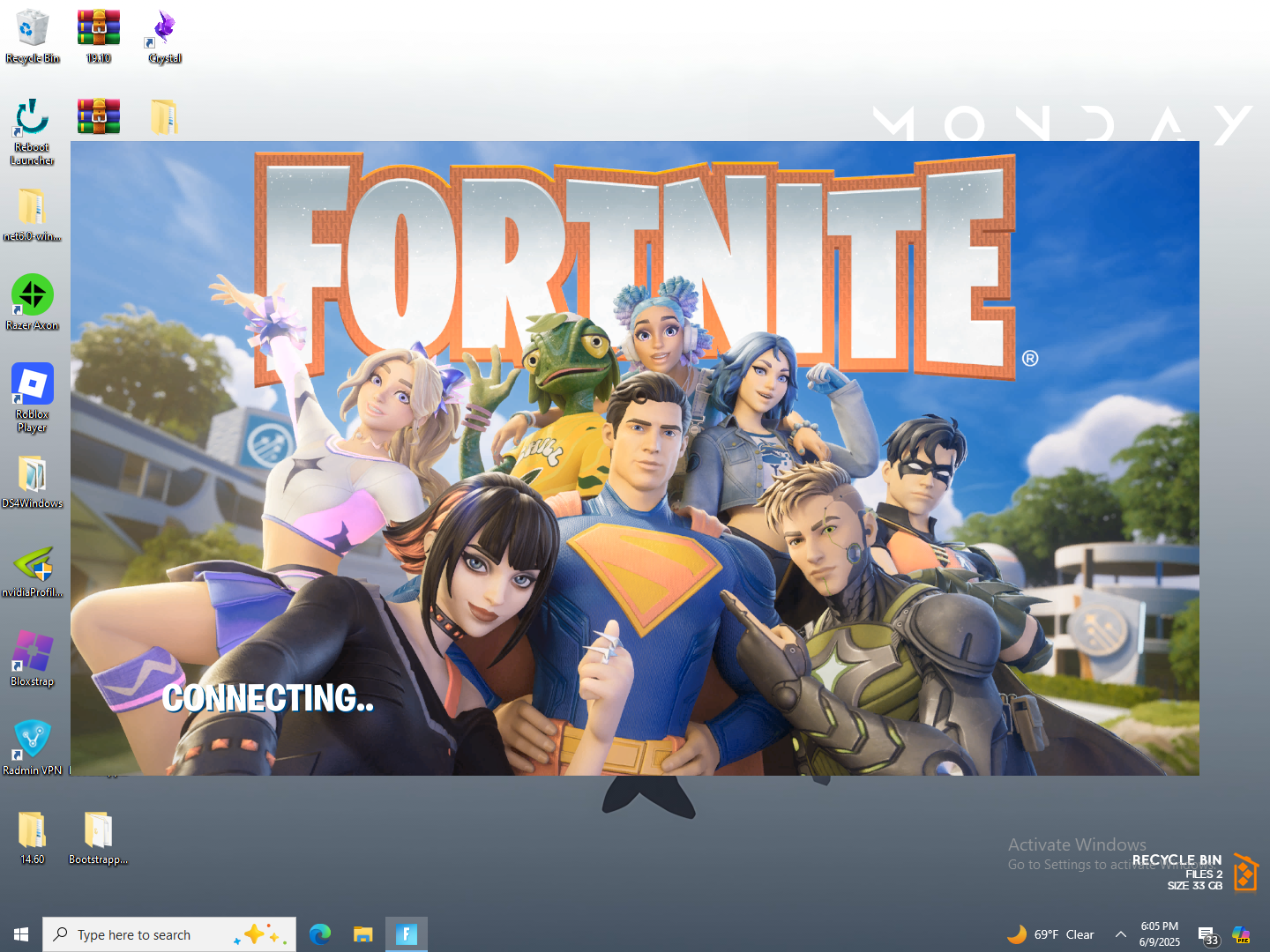Viewport: 1270px width, 952px height.
Task: Select the Crystal shortcut icon
Action: coord(165,36)
